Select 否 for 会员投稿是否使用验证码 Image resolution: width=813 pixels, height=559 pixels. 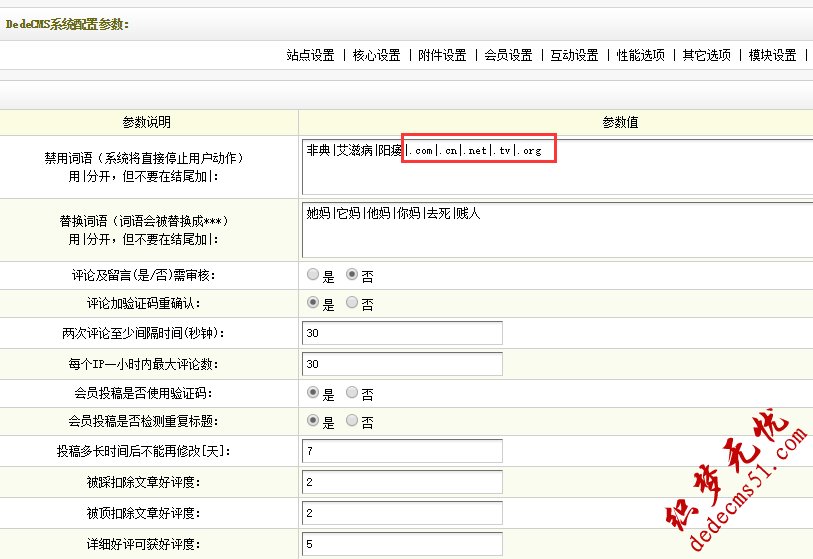coord(352,393)
